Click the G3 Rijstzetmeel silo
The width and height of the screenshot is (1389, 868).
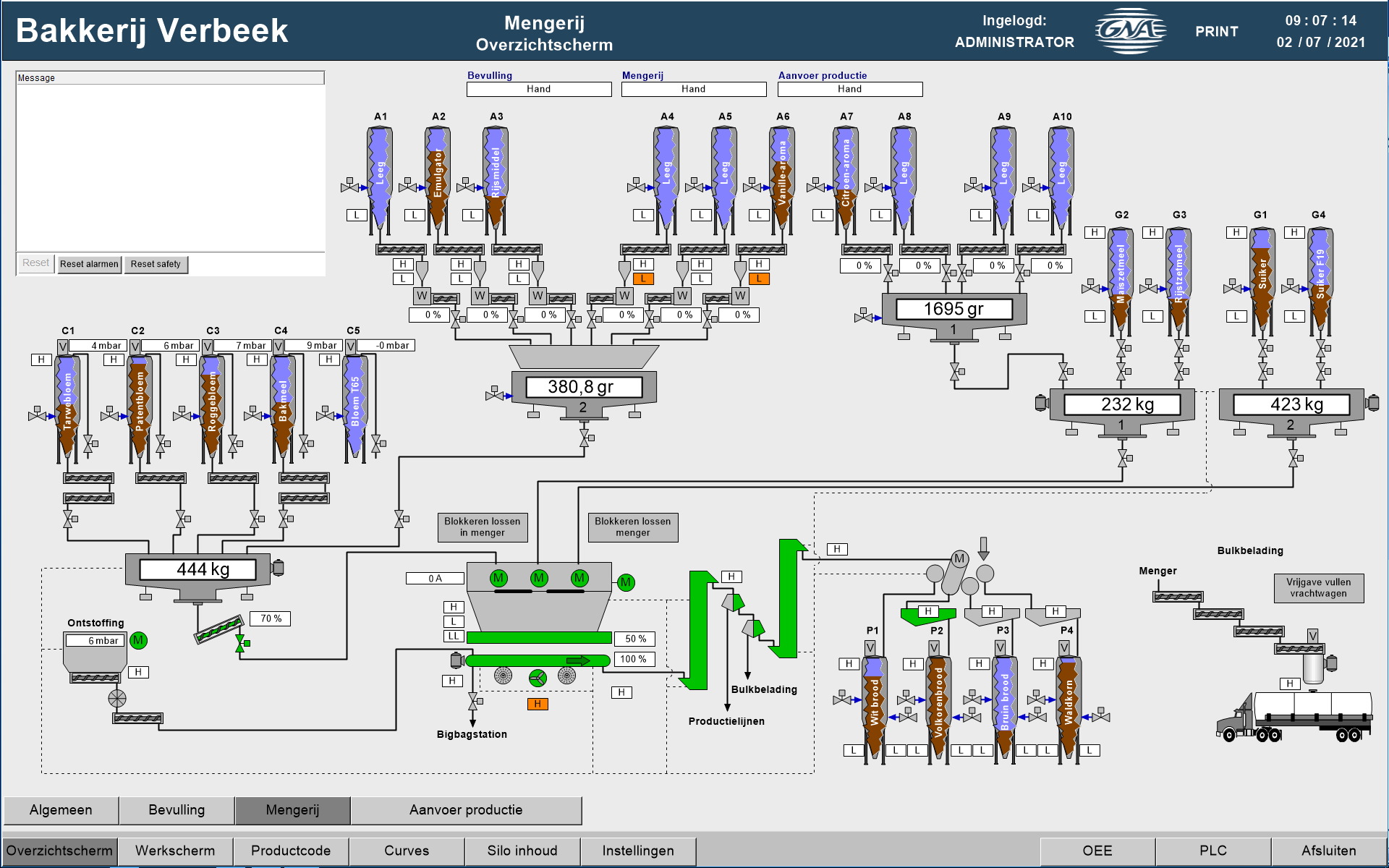pos(1178,281)
